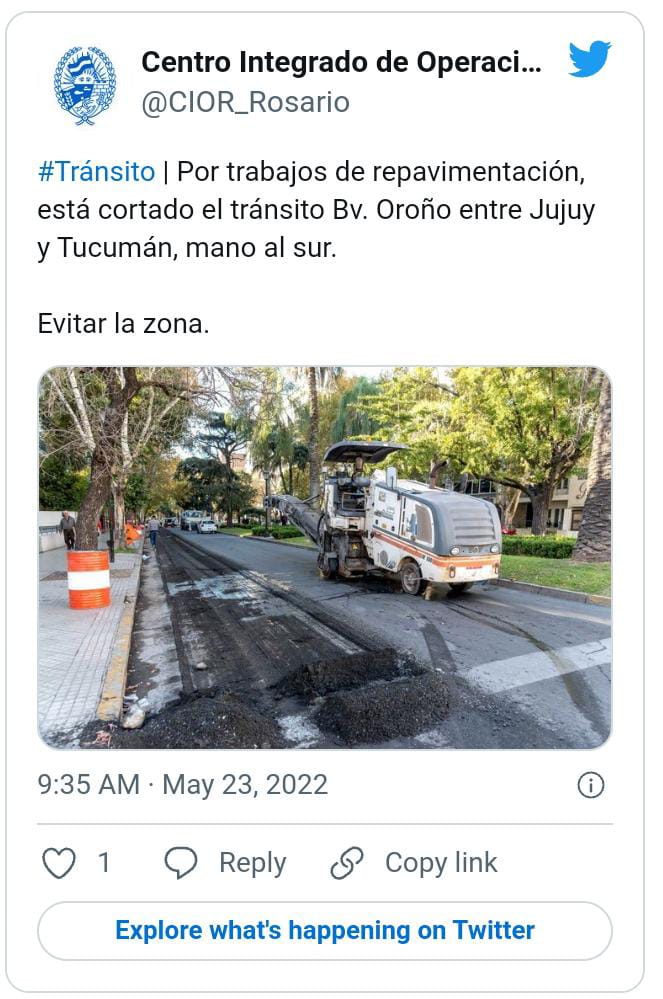Click the tweet text about Bv. Oroño
The image size is (663, 999).
316,210
